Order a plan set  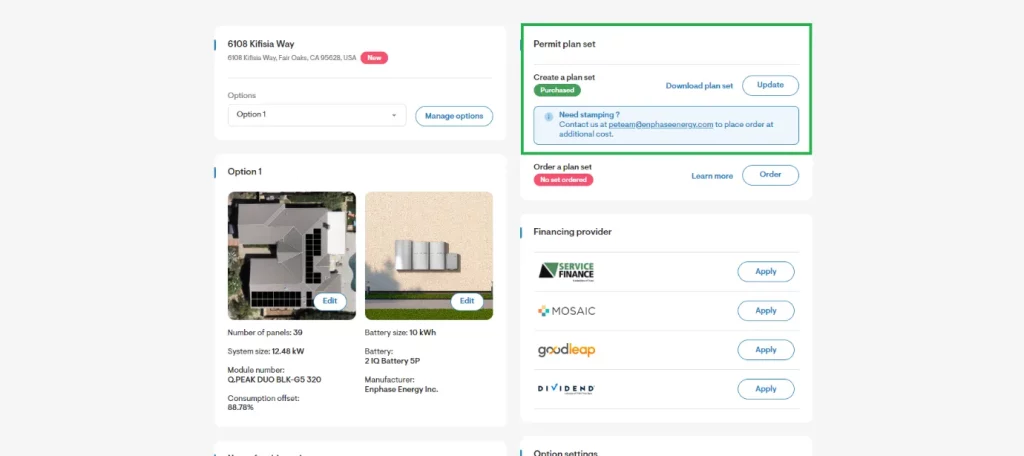pos(770,175)
